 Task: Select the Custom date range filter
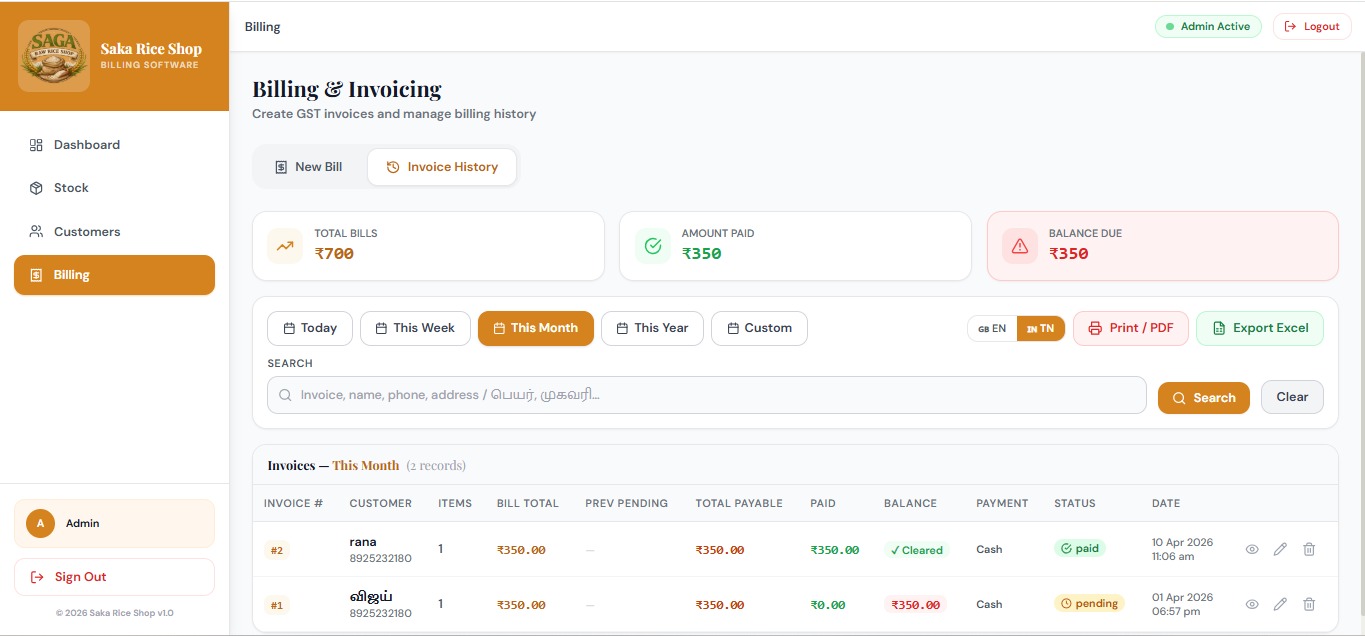[759, 327]
